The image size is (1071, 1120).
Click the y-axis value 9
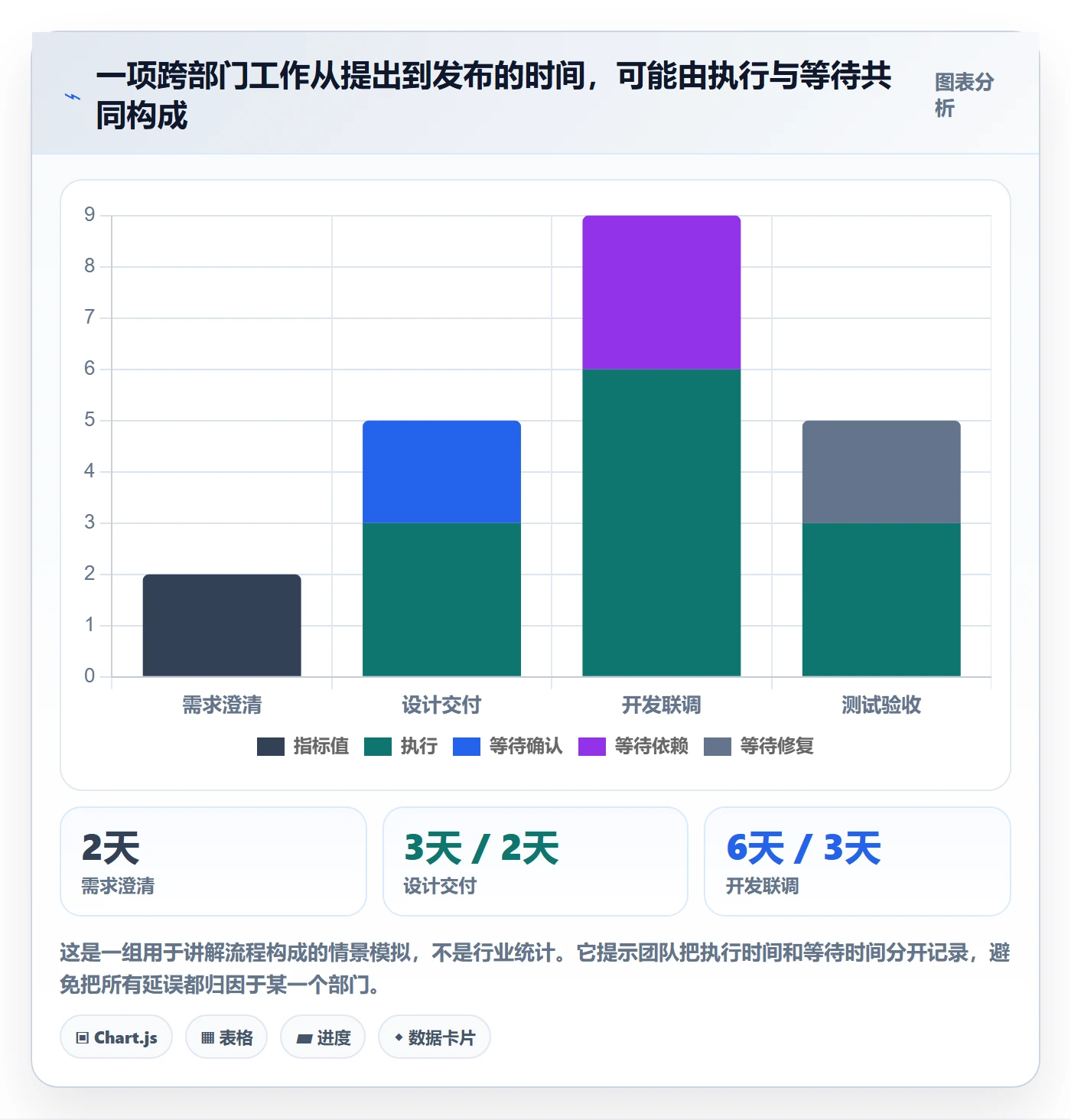coord(90,215)
